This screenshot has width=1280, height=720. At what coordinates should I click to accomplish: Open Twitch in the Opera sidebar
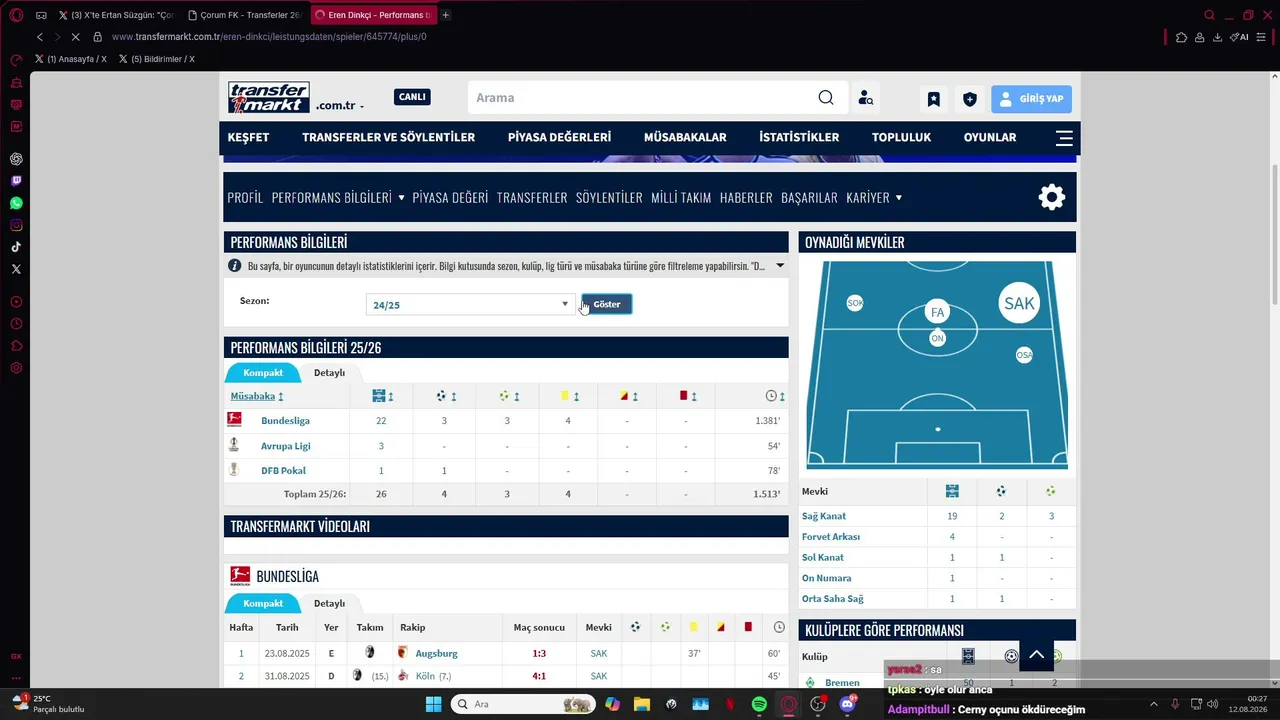click(16, 181)
